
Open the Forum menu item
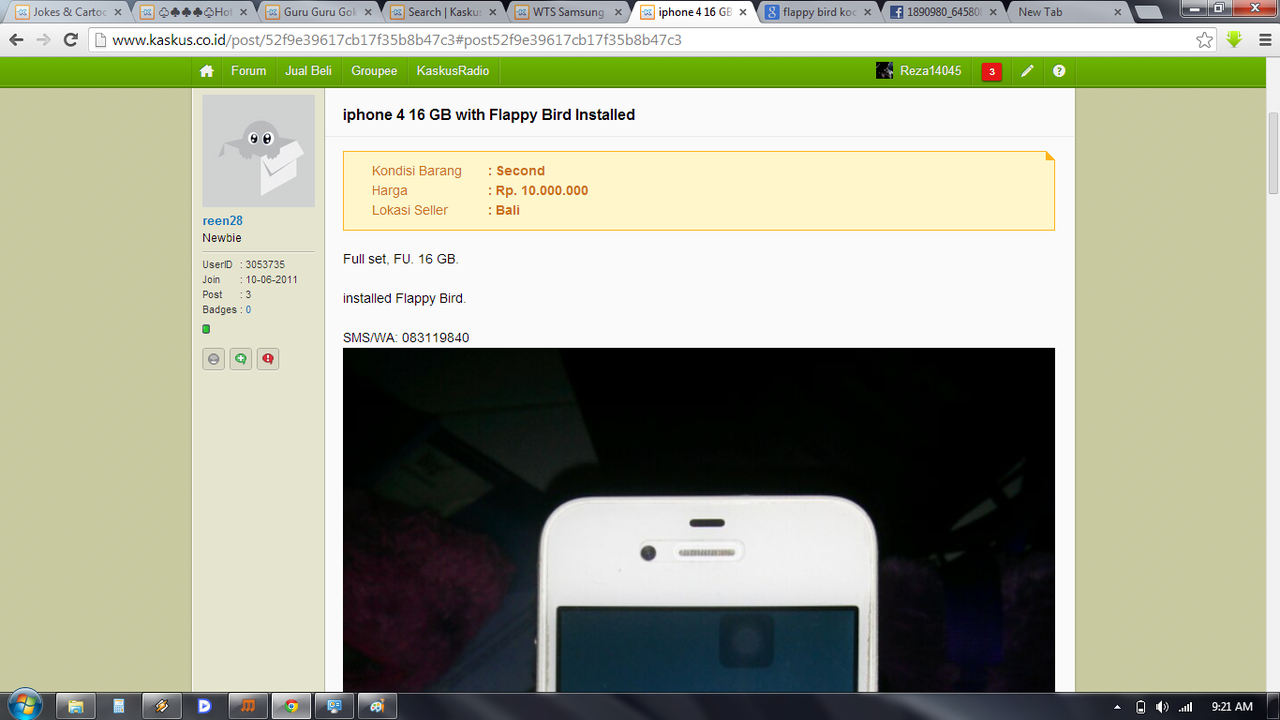248,71
